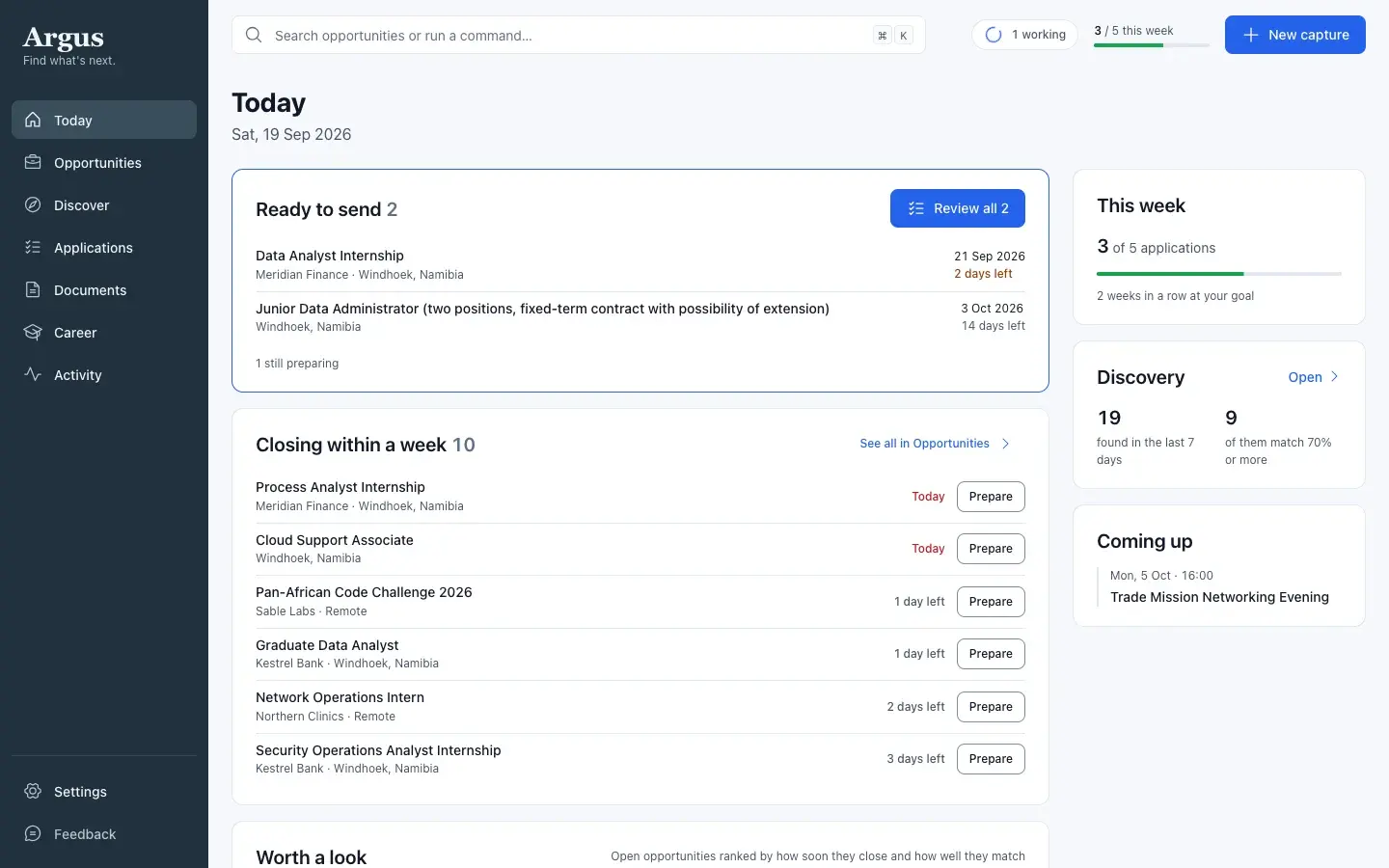This screenshot has height=868, width=1389.
Task: Prepare the Cloud Support Associate application
Action: click(x=991, y=549)
